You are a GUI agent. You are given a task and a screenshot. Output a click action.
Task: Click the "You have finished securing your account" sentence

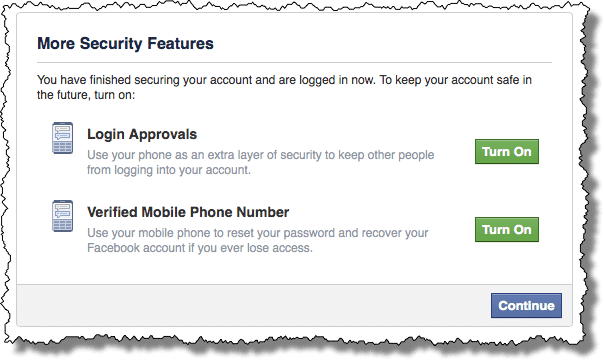coord(206,80)
